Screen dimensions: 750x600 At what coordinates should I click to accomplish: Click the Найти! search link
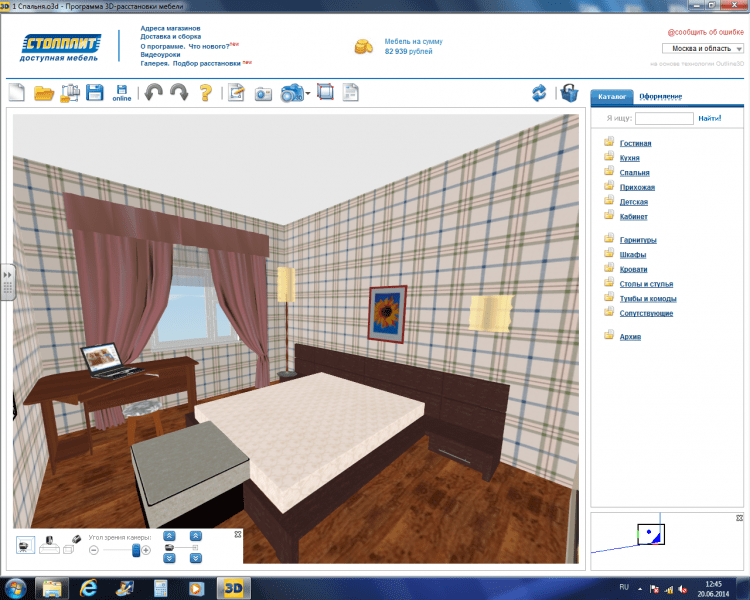711,118
